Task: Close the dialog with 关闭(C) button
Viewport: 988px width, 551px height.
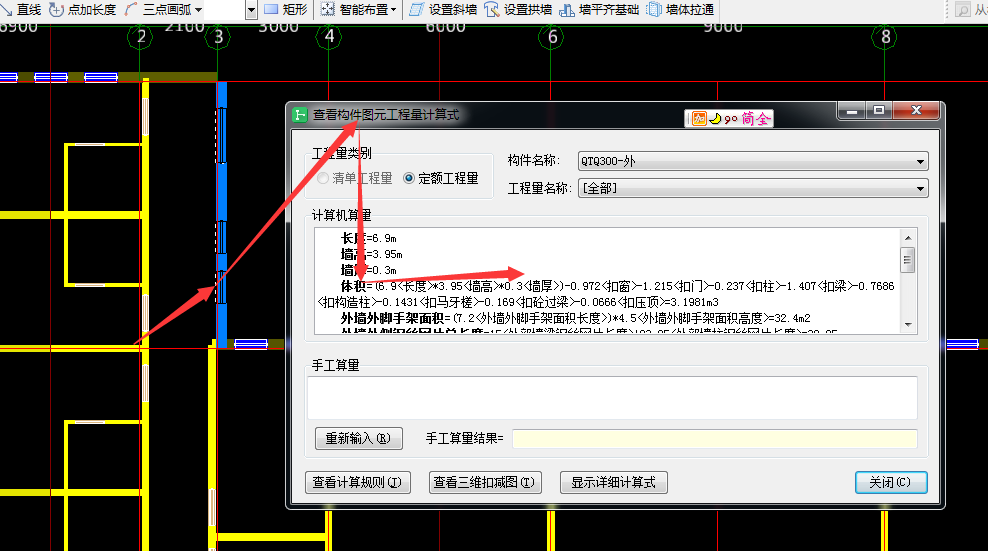Action: click(890, 482)
